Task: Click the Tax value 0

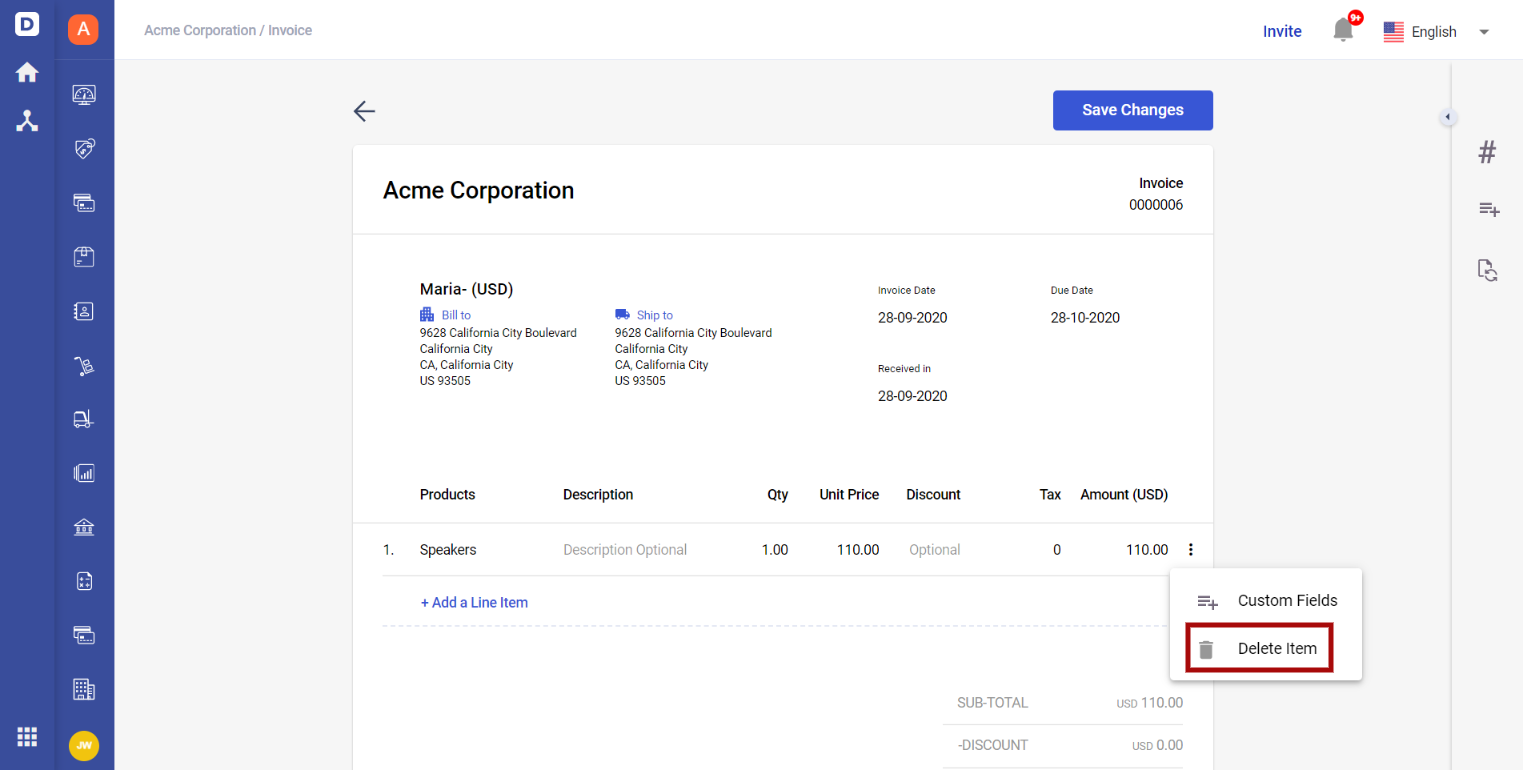Action: [x=1057, y=550]
